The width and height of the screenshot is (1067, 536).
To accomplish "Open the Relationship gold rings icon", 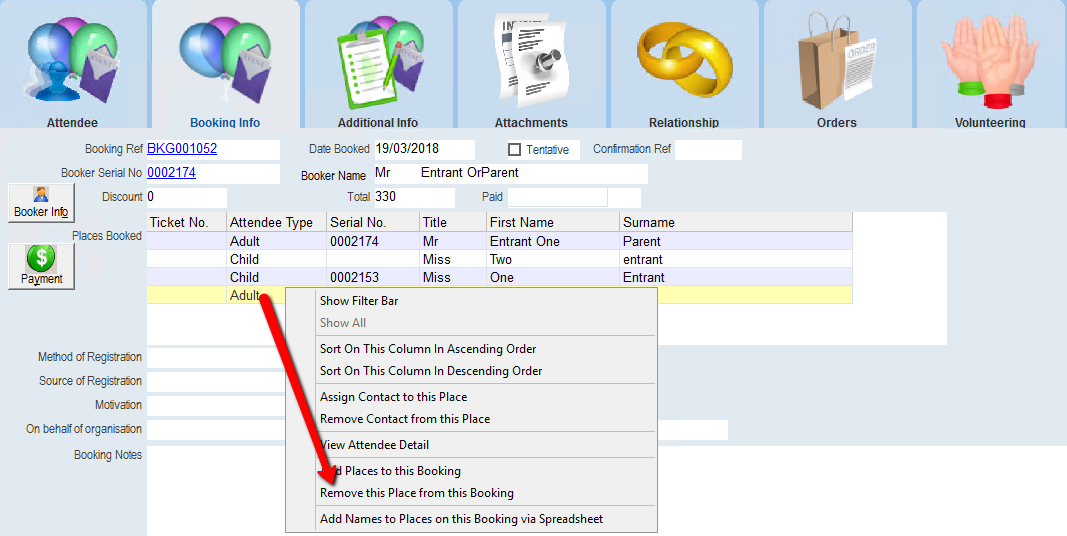I will [684, 60].
